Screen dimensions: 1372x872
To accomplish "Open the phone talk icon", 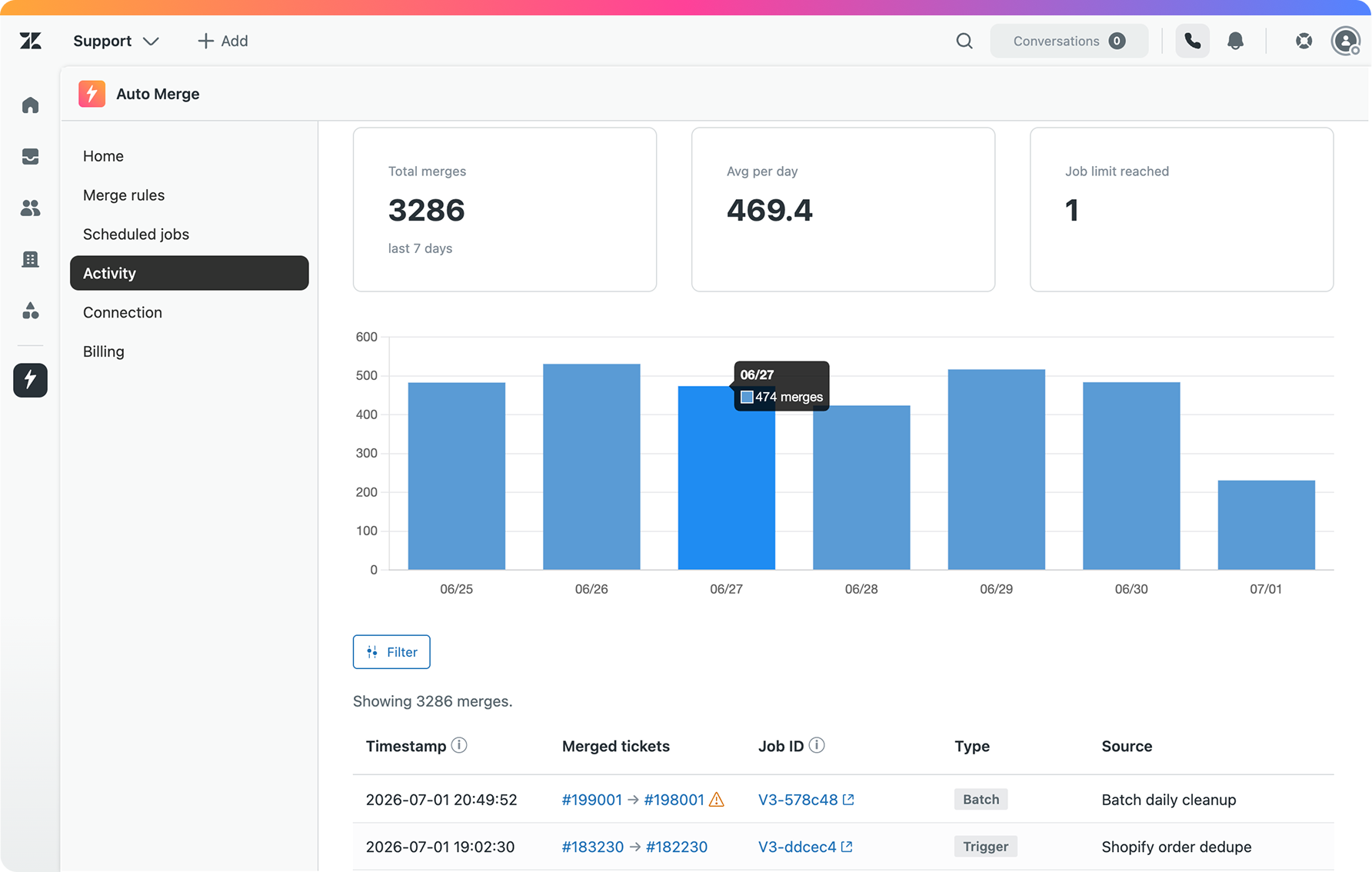I will coord(1192,41).
